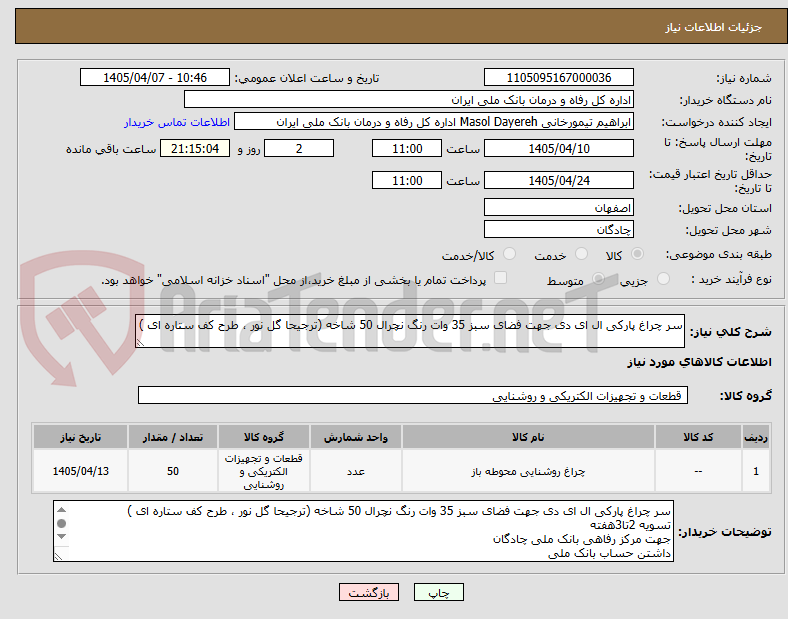This screenshot has height=619, width=788.
Task: Click the نام کالا column header
Action: 528,437
